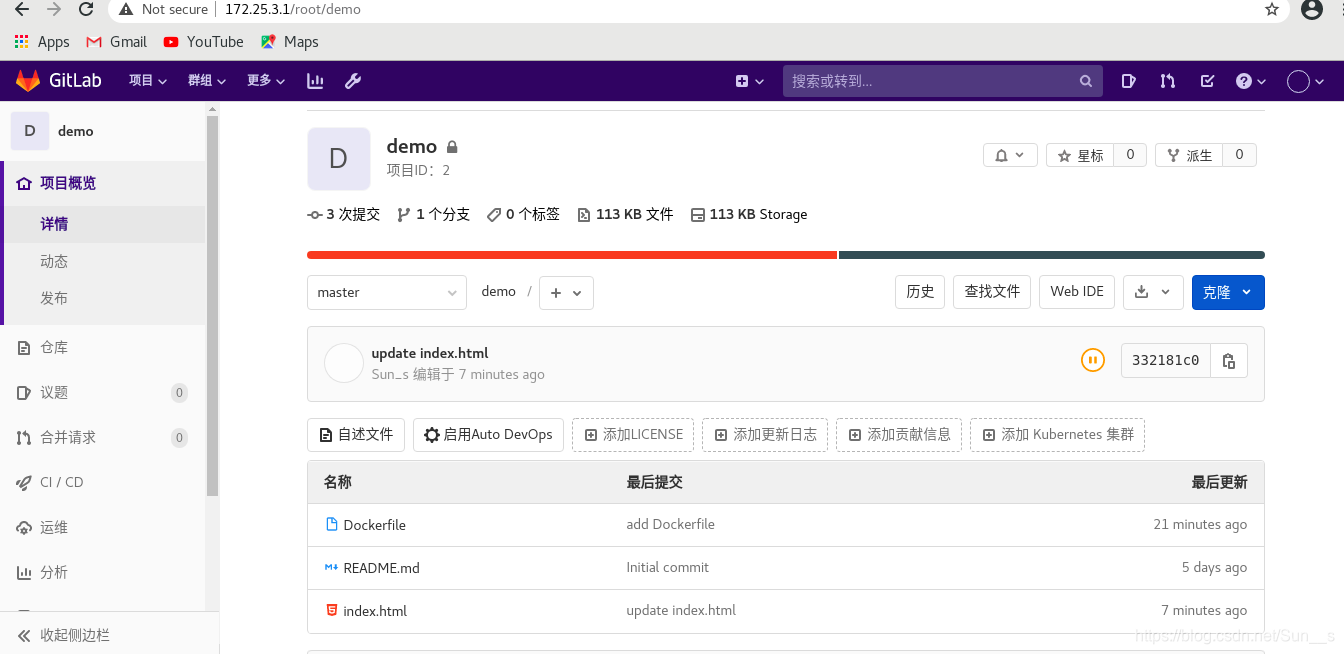
Task: Open the 群组 menu in navbar
Action: (x=207, y=81)
